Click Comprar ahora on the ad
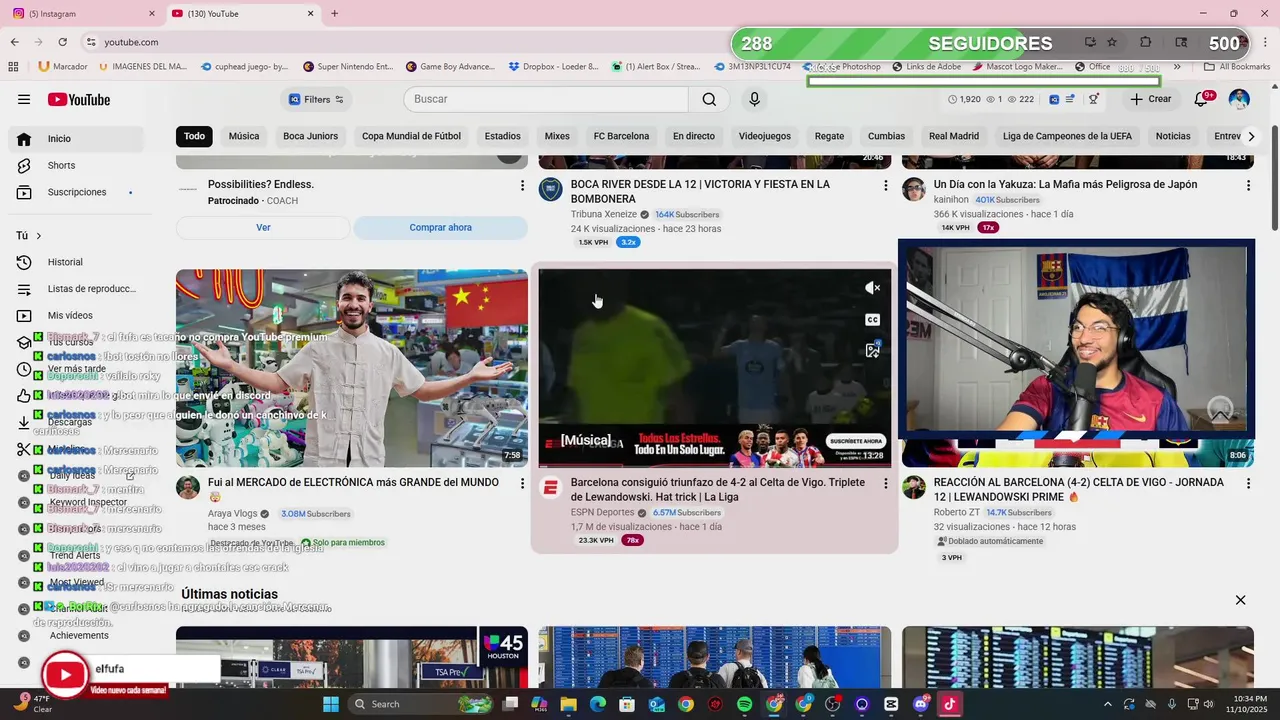The width and height of the screenshot is (1280, 720). click(440, 228)
